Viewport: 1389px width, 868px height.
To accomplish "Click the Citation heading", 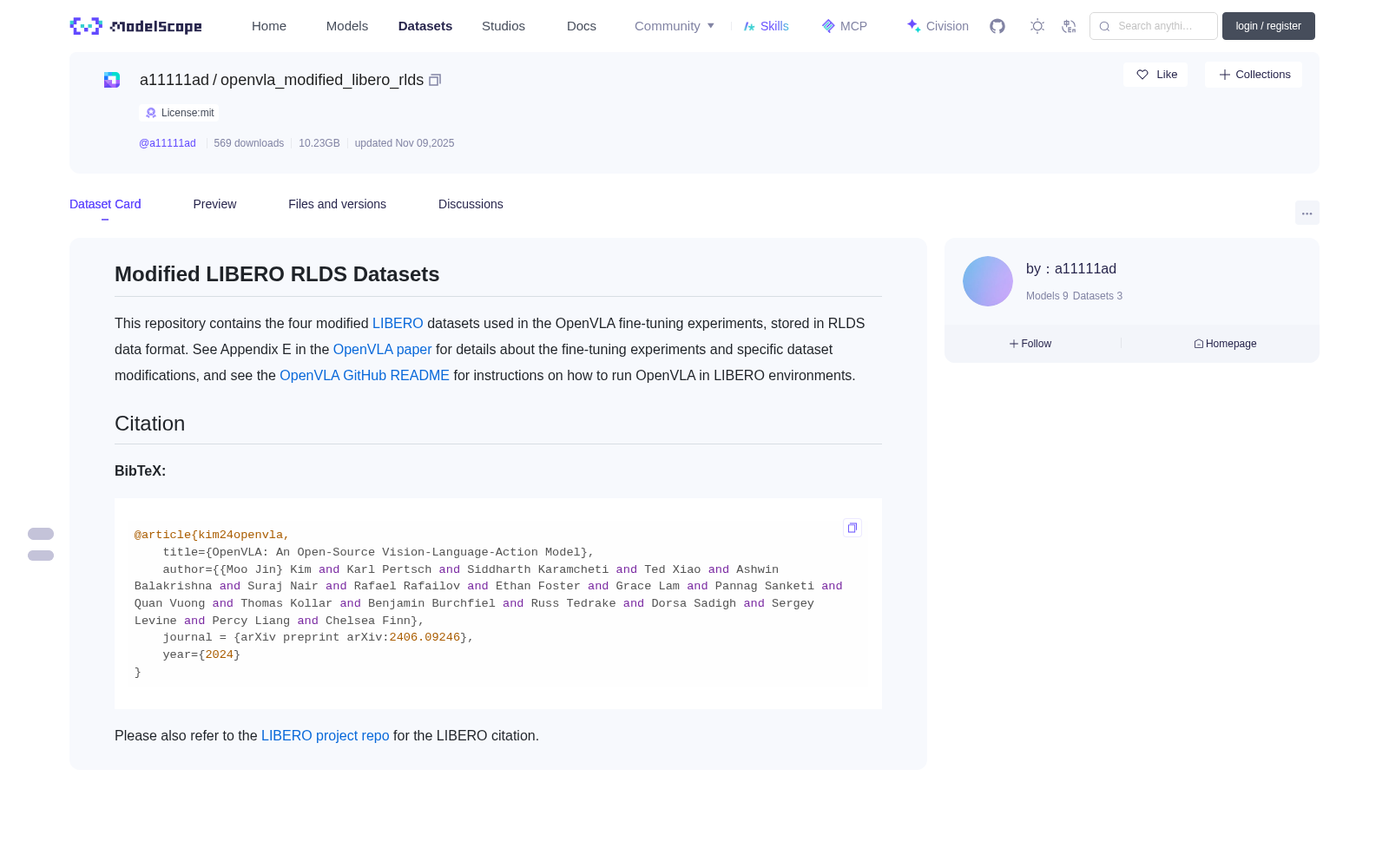I will (150, 424).
